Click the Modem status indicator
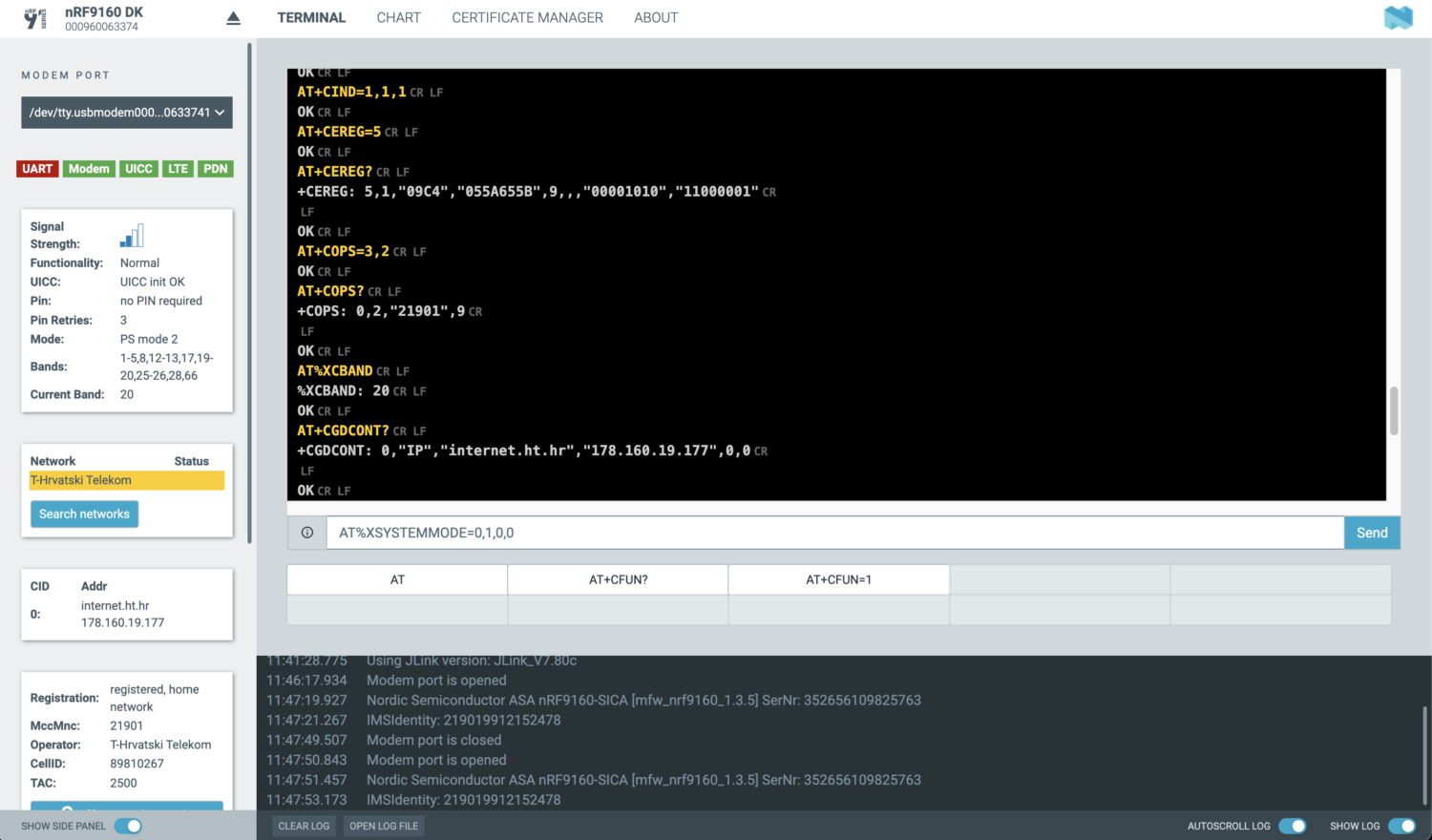 89,168
